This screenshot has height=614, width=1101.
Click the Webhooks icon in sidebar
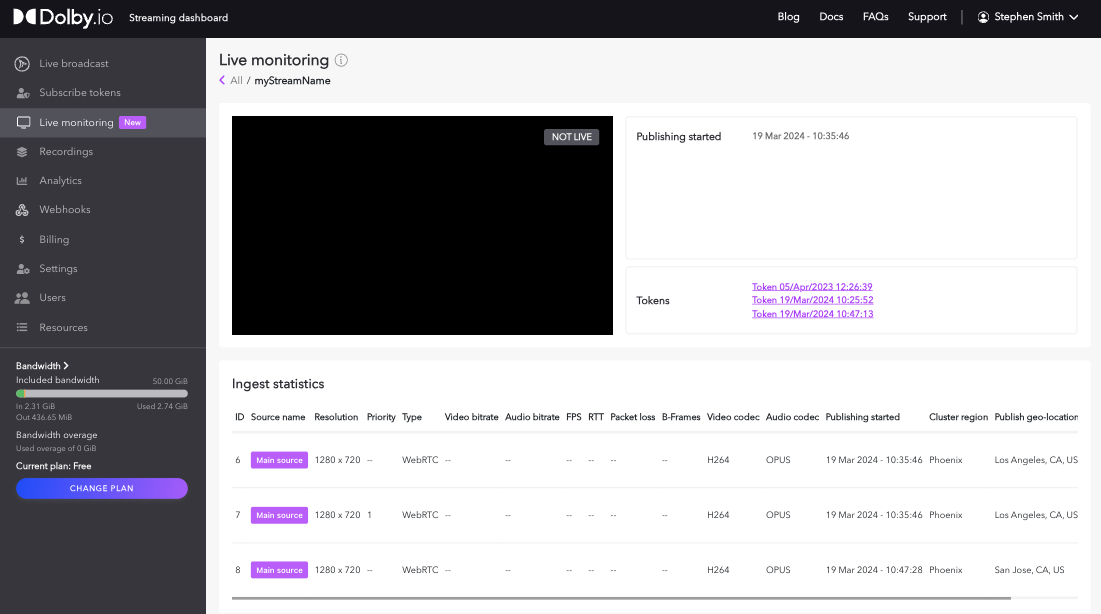[x=22, y=210]
